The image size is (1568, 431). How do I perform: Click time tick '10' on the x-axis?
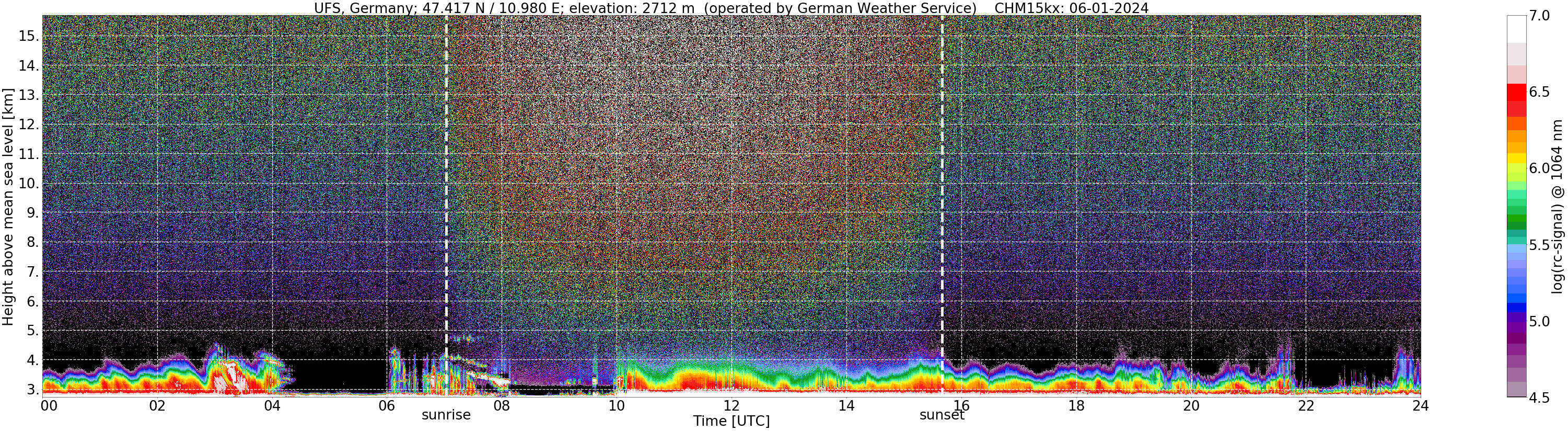click(x=617, y=405)
